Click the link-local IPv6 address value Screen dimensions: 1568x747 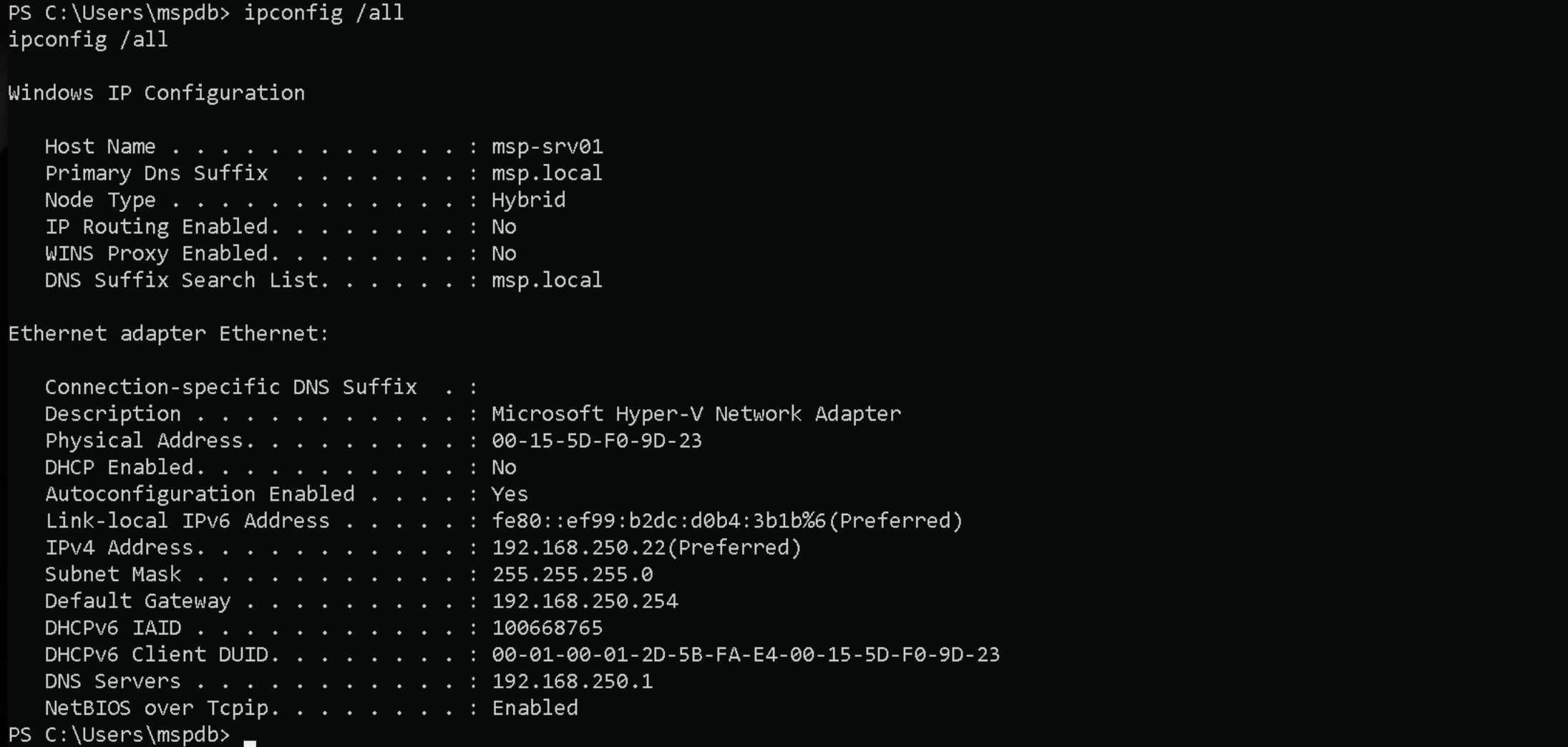coord(658,521)
